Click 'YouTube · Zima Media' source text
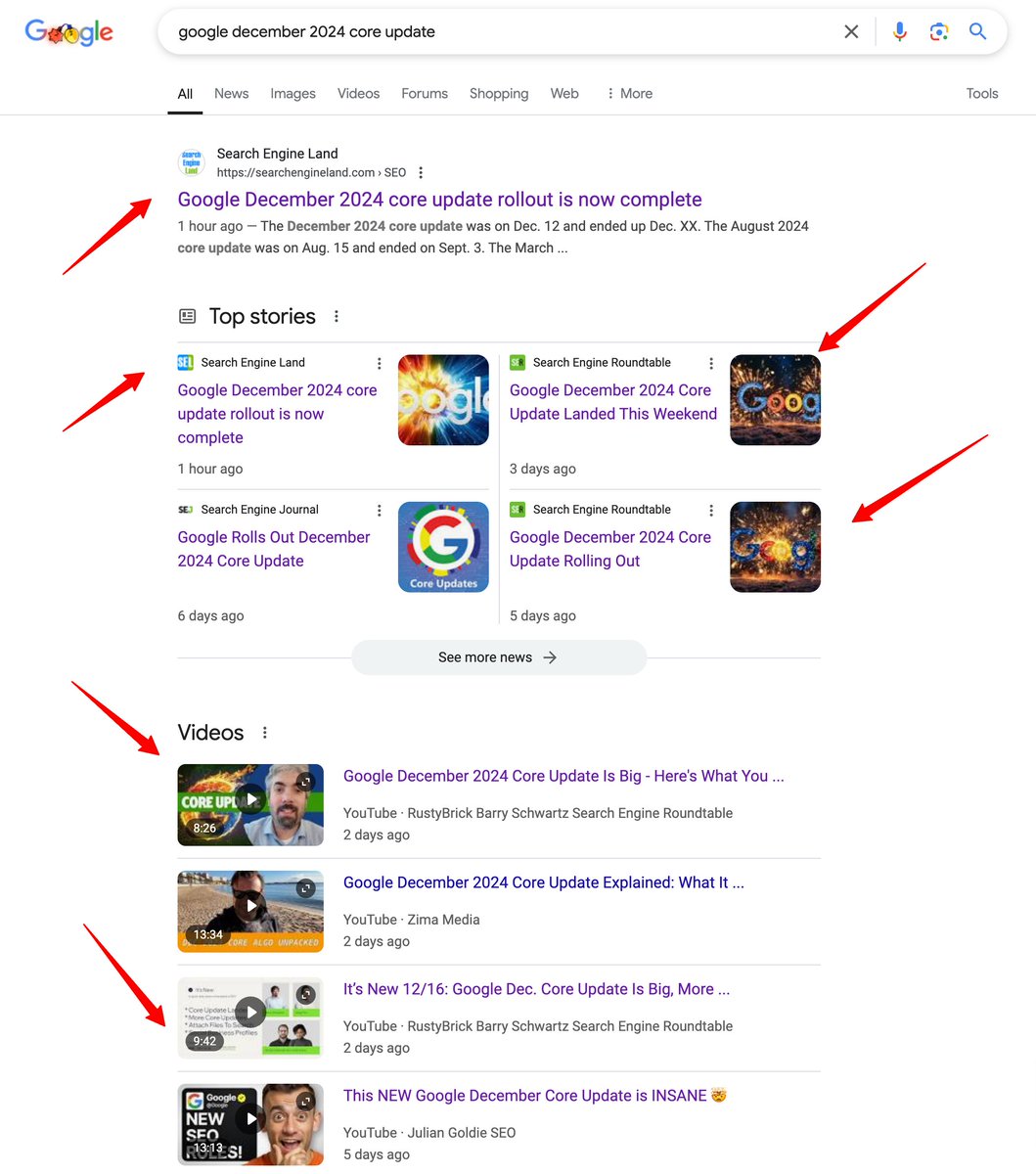This screenshot has height=1174, width=1036. click(x=412, y=920)
